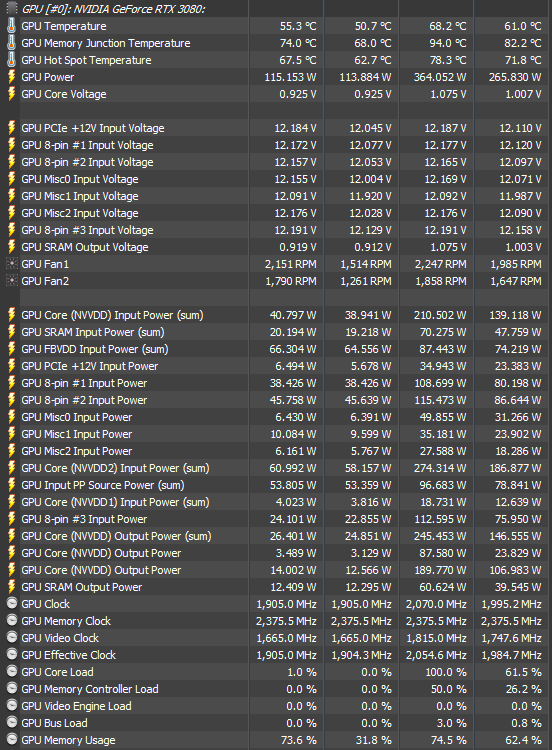
Task: Select the clock icon for GPU Memory Clock
Action: click(x=11, y=621)
